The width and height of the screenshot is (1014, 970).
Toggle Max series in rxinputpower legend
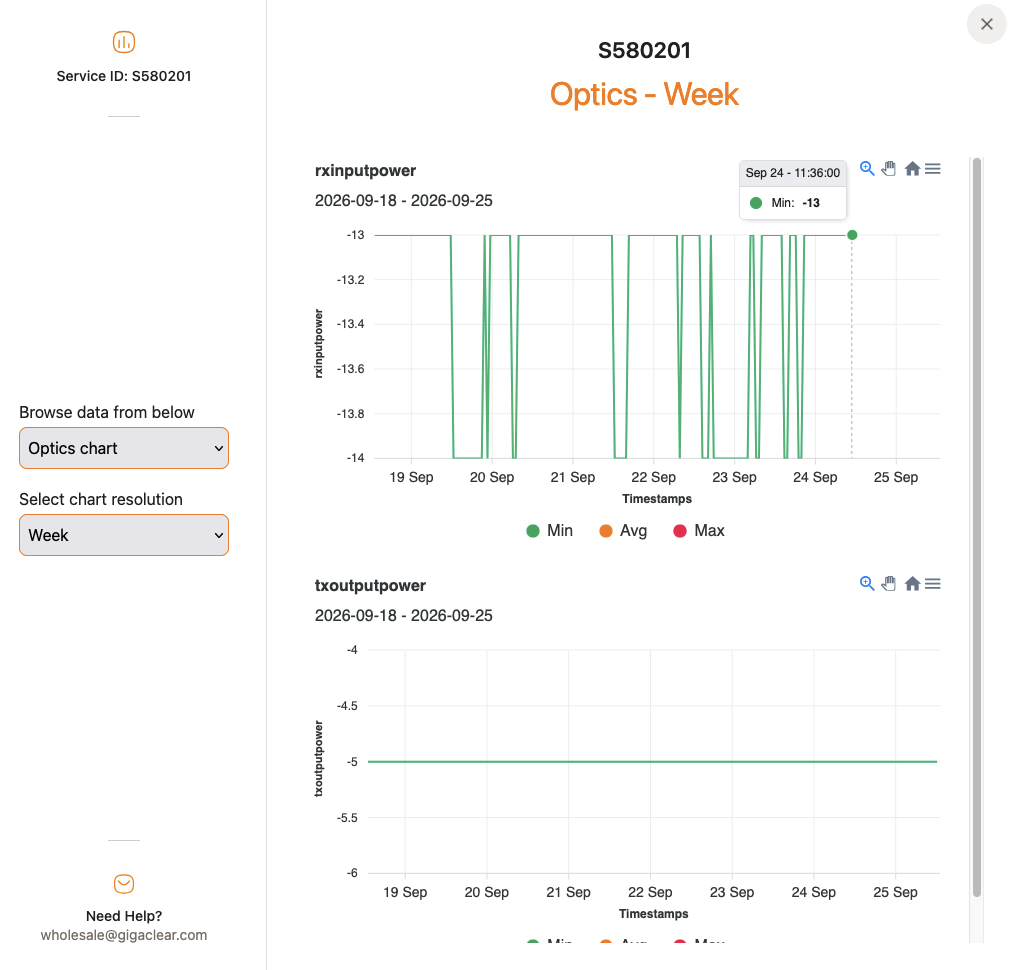(x=699, y=531)
